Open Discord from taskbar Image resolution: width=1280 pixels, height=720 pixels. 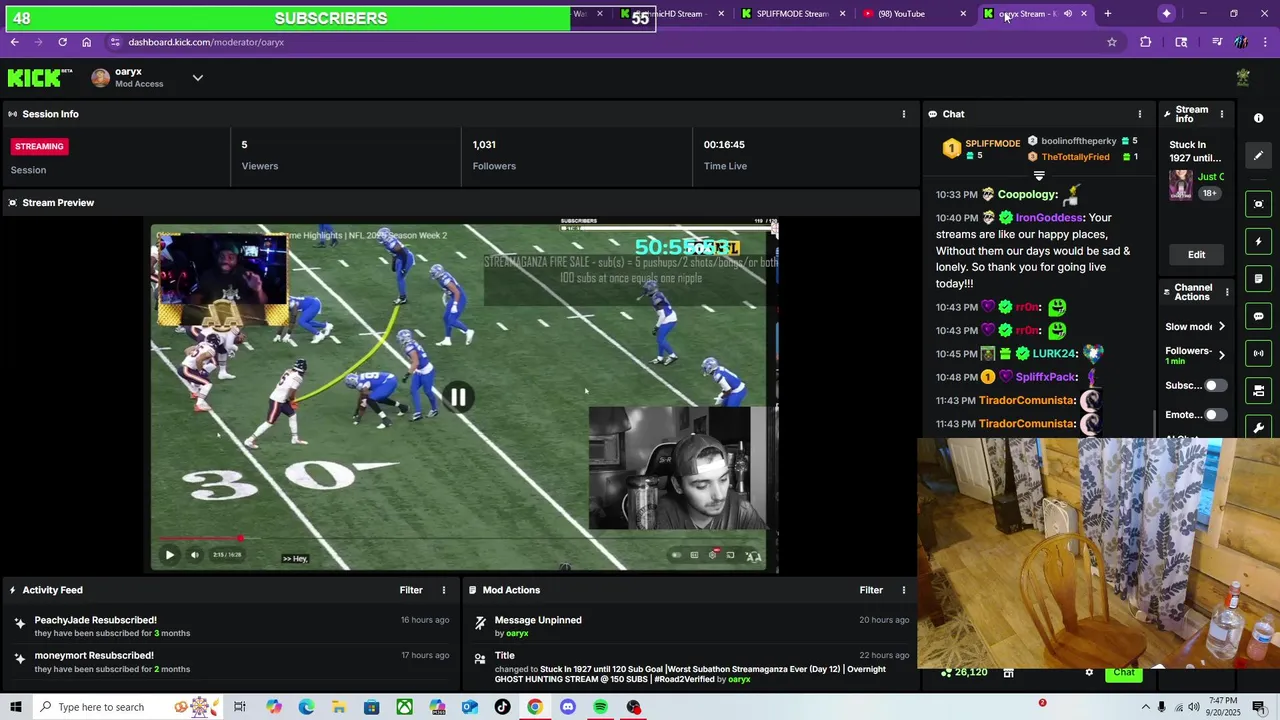pos(568,707)
